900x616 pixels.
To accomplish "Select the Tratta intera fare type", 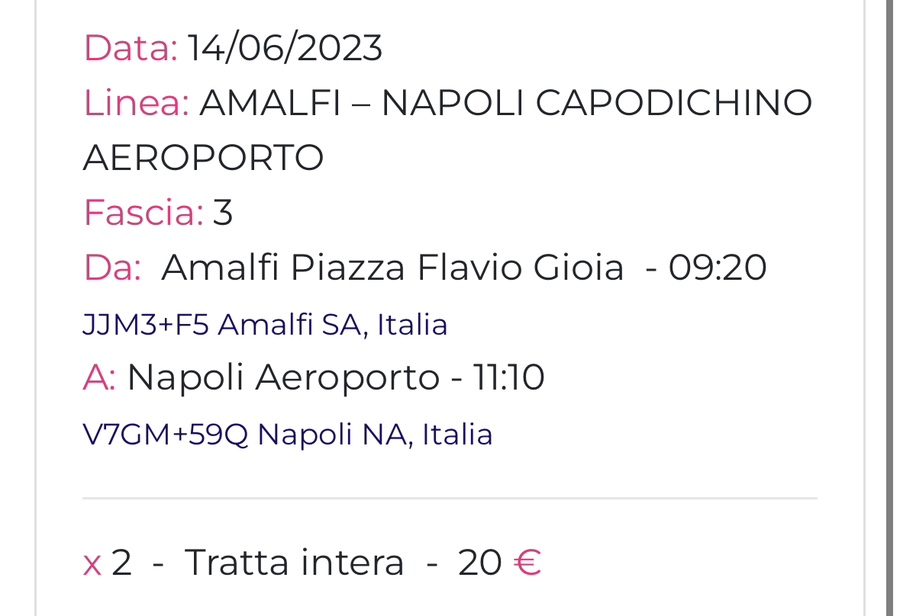I will (294, 562).
